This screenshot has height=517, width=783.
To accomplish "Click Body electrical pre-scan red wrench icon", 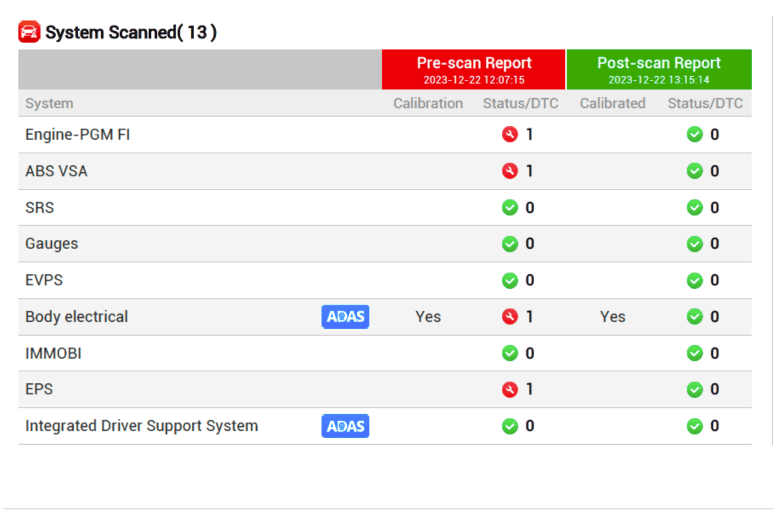I will (x=510, y=317).
